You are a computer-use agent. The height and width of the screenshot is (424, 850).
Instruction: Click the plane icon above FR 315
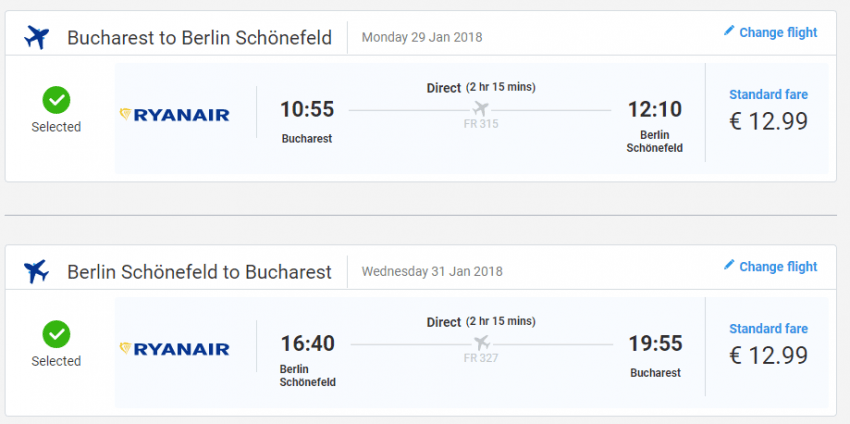click(x=481, y=108)
